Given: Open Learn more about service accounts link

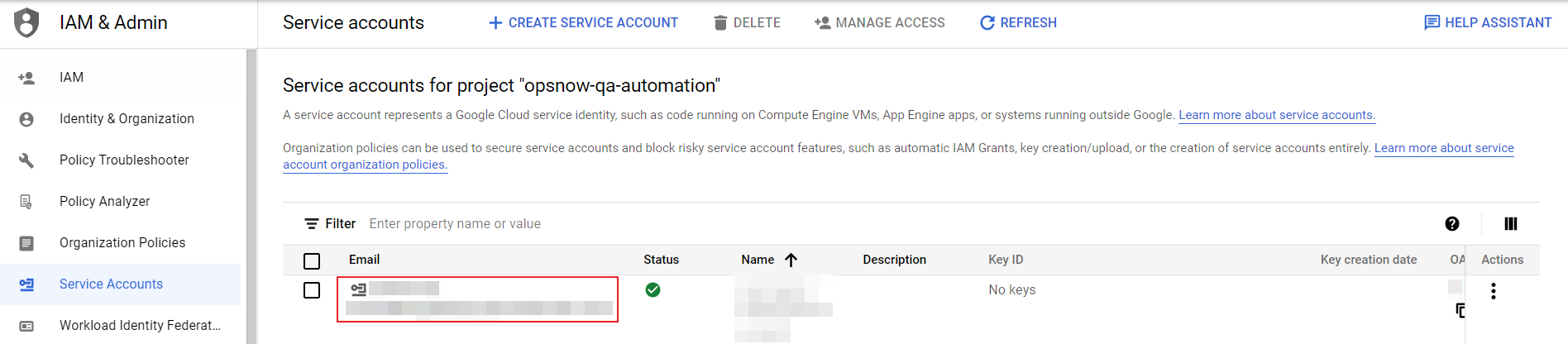Looking at the screenshot, I should click(1276, 115).
